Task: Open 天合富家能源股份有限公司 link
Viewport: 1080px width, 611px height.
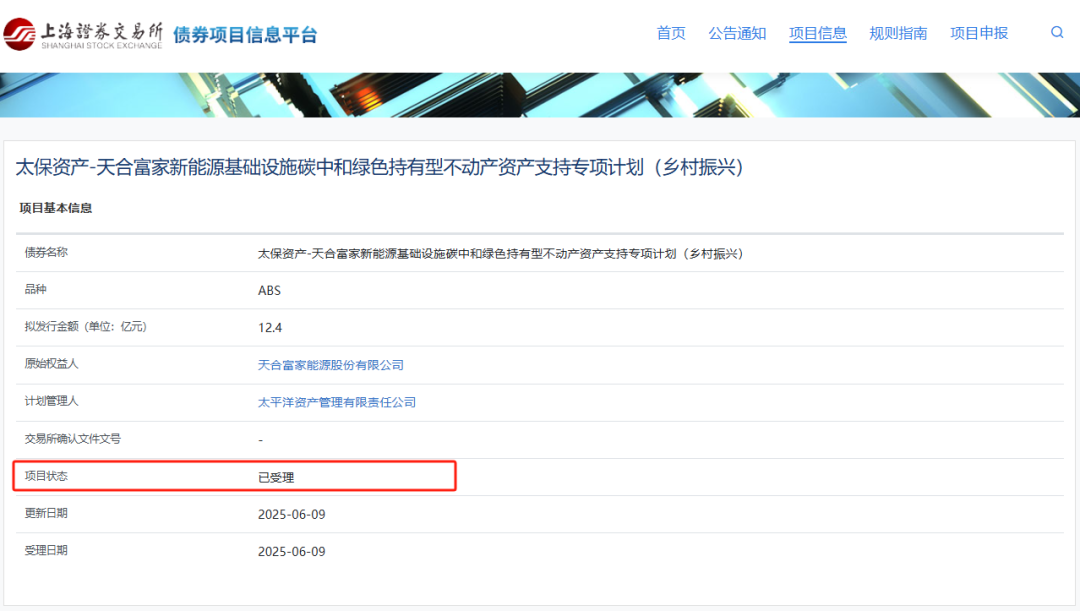Action: [x=331, y=365]
